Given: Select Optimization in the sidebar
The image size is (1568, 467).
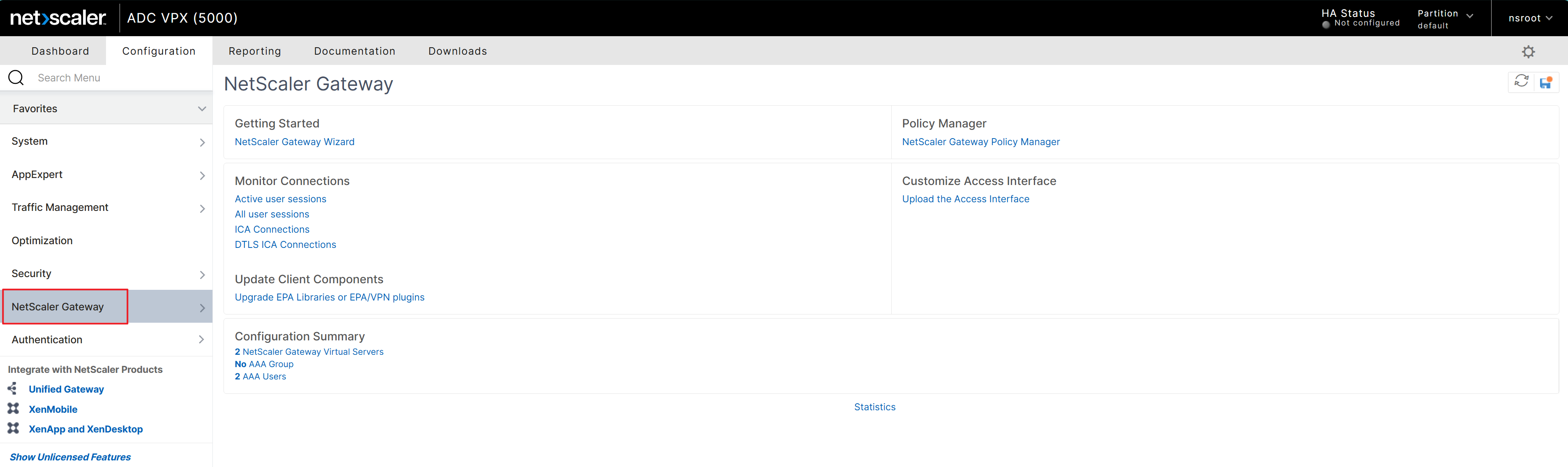Looking at the screenshot, I should 42,240.
